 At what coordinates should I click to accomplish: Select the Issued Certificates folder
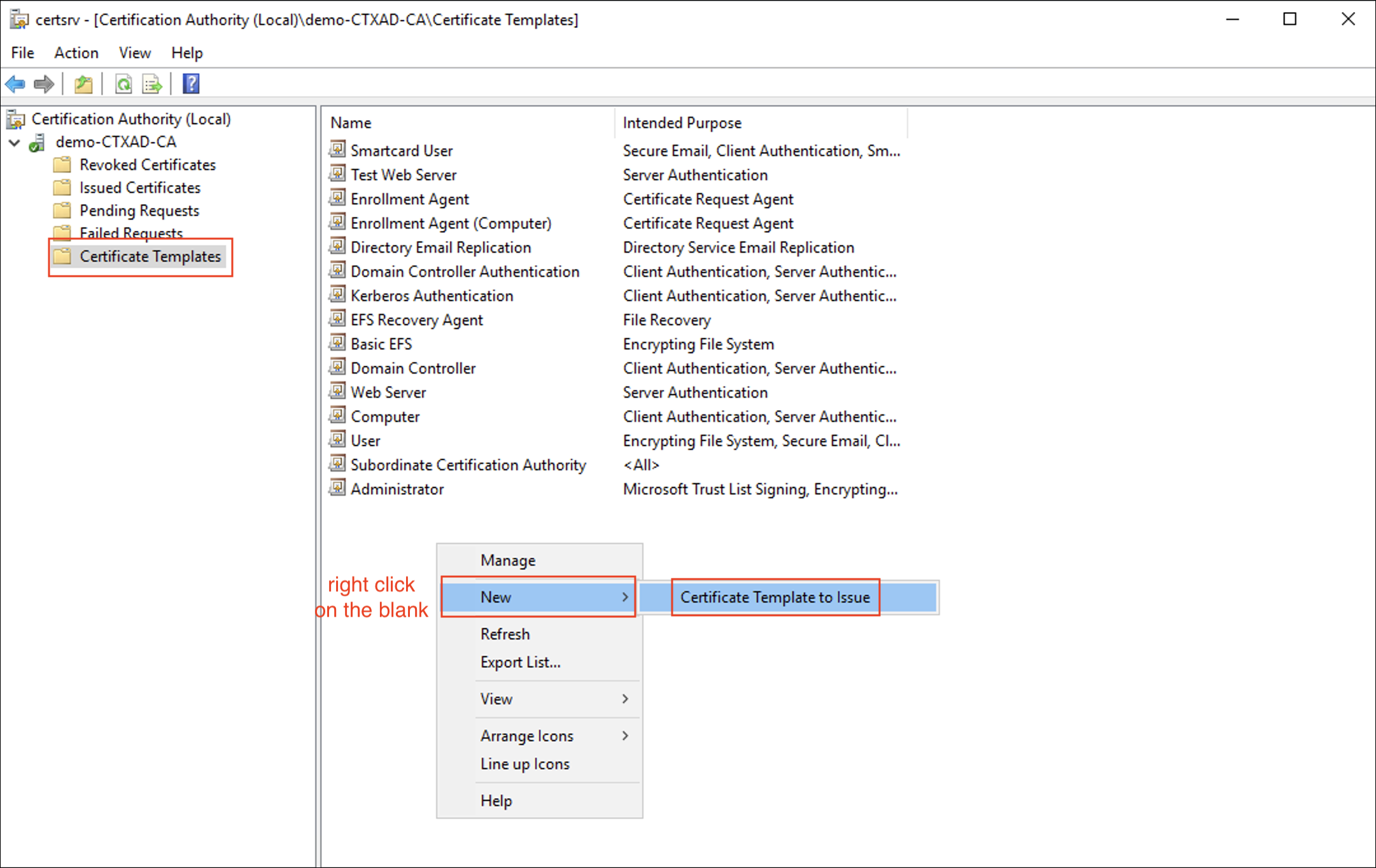click(139, 188)
